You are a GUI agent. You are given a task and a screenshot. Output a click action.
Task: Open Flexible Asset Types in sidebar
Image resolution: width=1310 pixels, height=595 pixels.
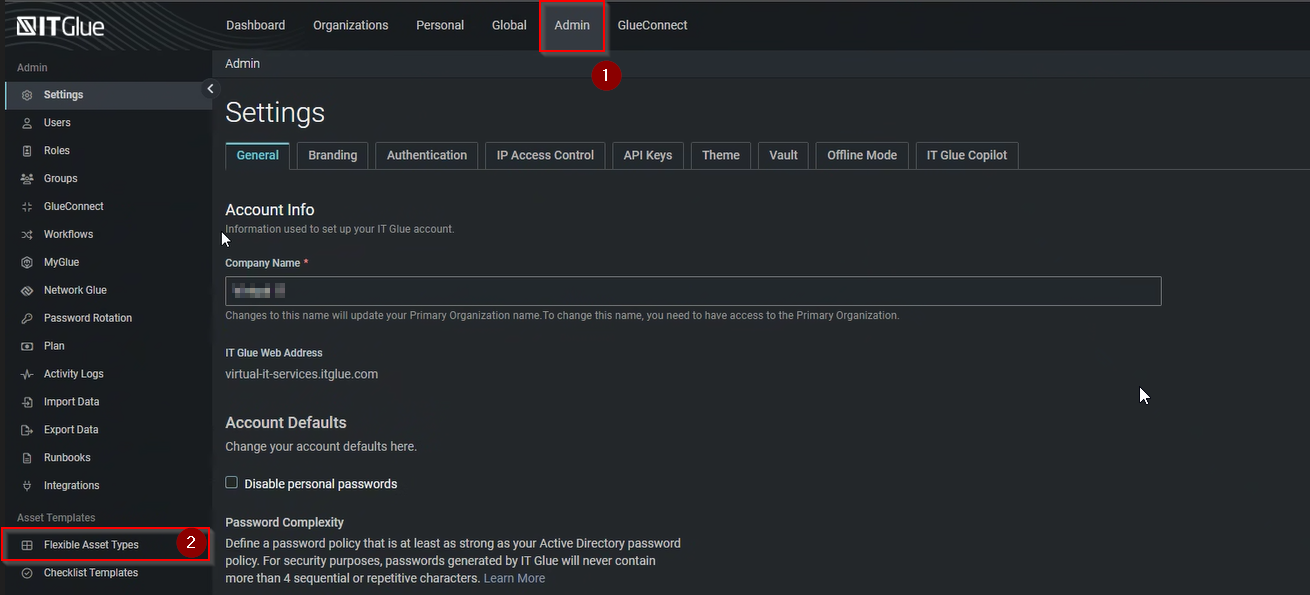point(108,545)
